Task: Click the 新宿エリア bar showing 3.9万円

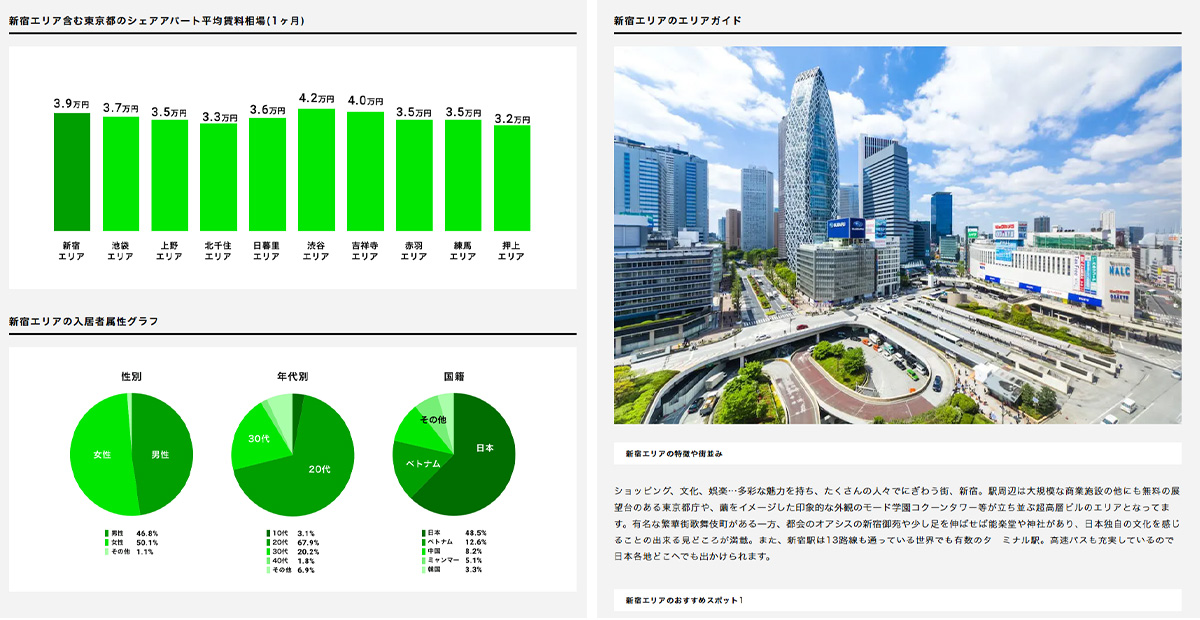Action: click(x=72, y=172)
